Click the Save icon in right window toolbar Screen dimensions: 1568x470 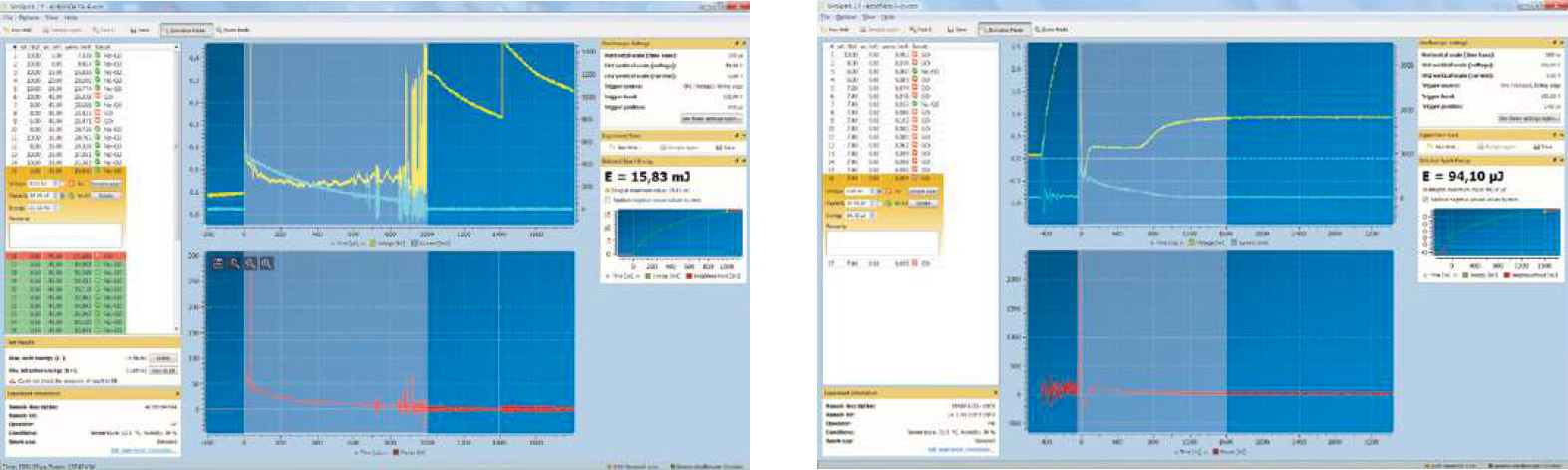click(x=957, y=30)
